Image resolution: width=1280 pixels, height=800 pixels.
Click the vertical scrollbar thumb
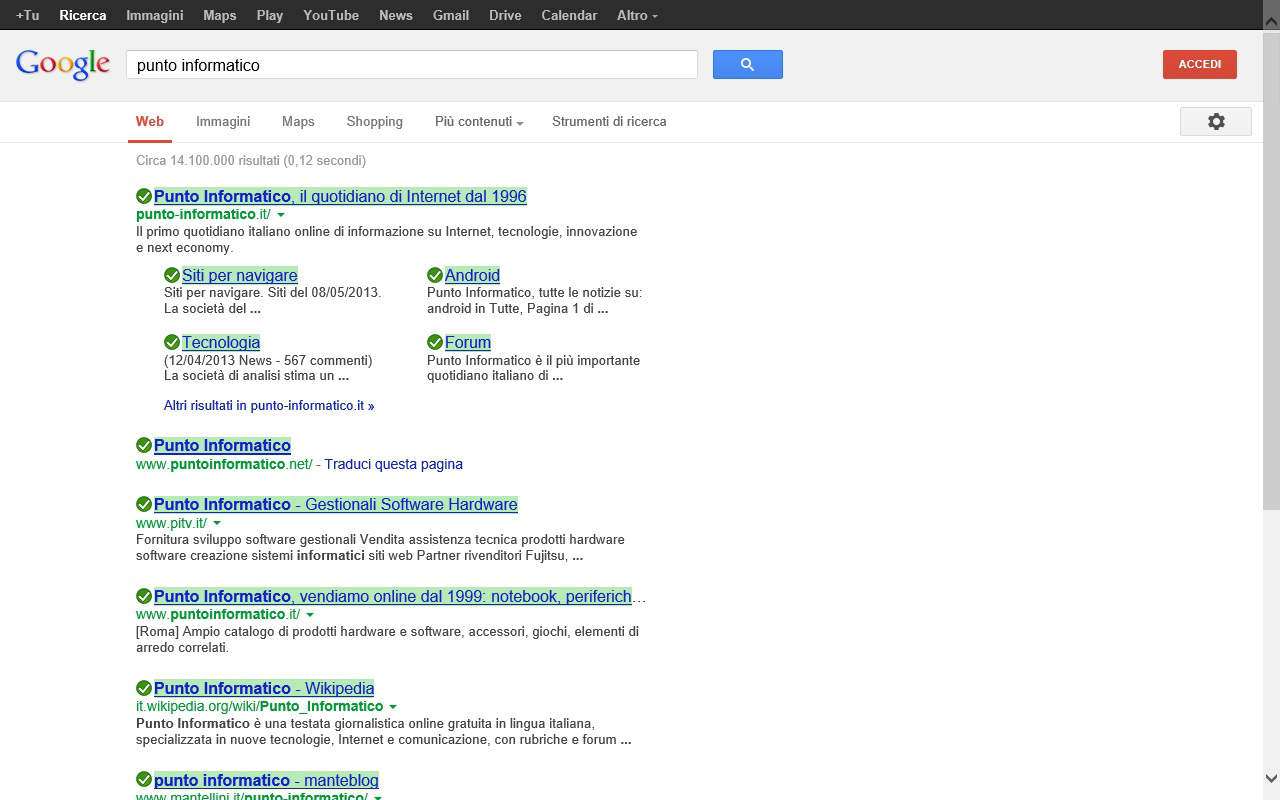[1271, 270]
